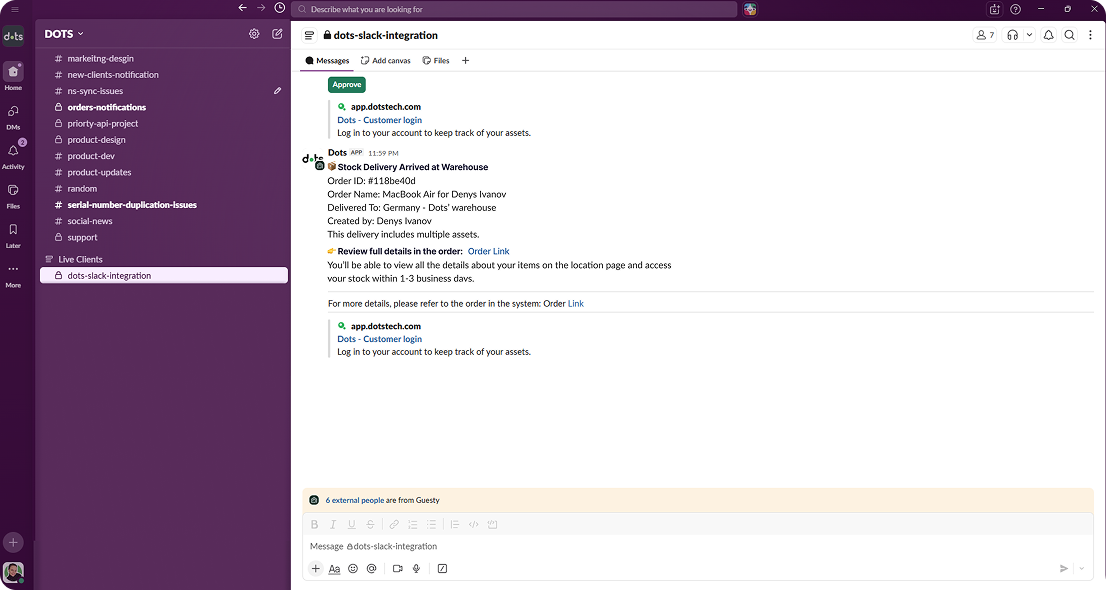Open channel notification bell settings
1106x590 pixels.
[x=1049, y=35]
